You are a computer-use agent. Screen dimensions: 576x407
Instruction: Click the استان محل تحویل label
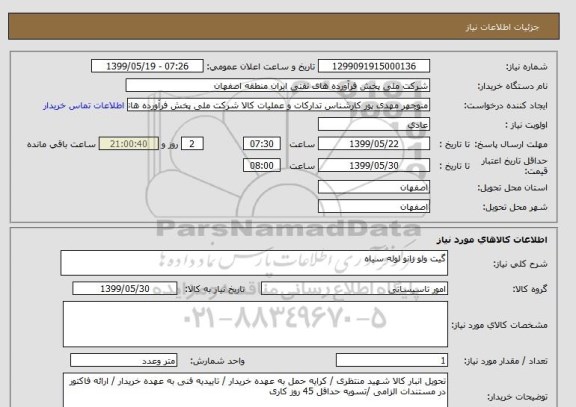pos(512,188)
